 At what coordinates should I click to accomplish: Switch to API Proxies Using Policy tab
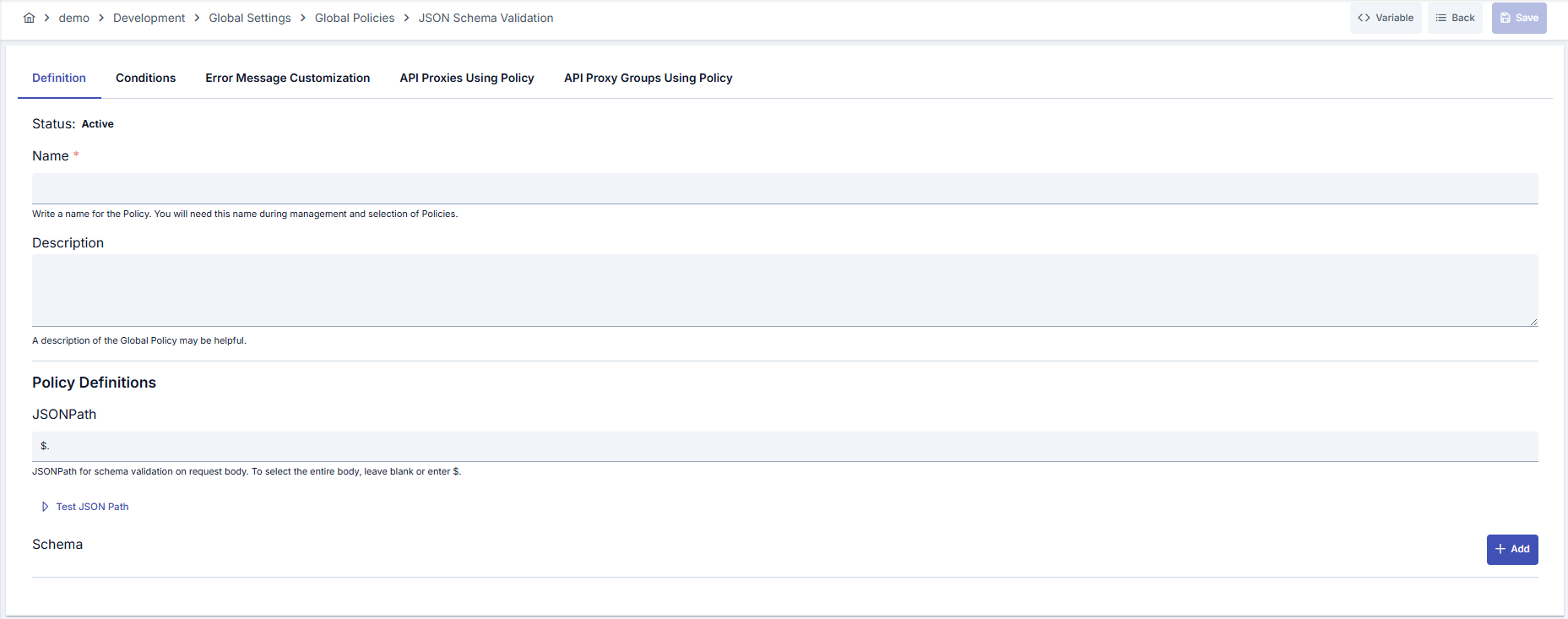pyautogui.click(x=467, y=78)
